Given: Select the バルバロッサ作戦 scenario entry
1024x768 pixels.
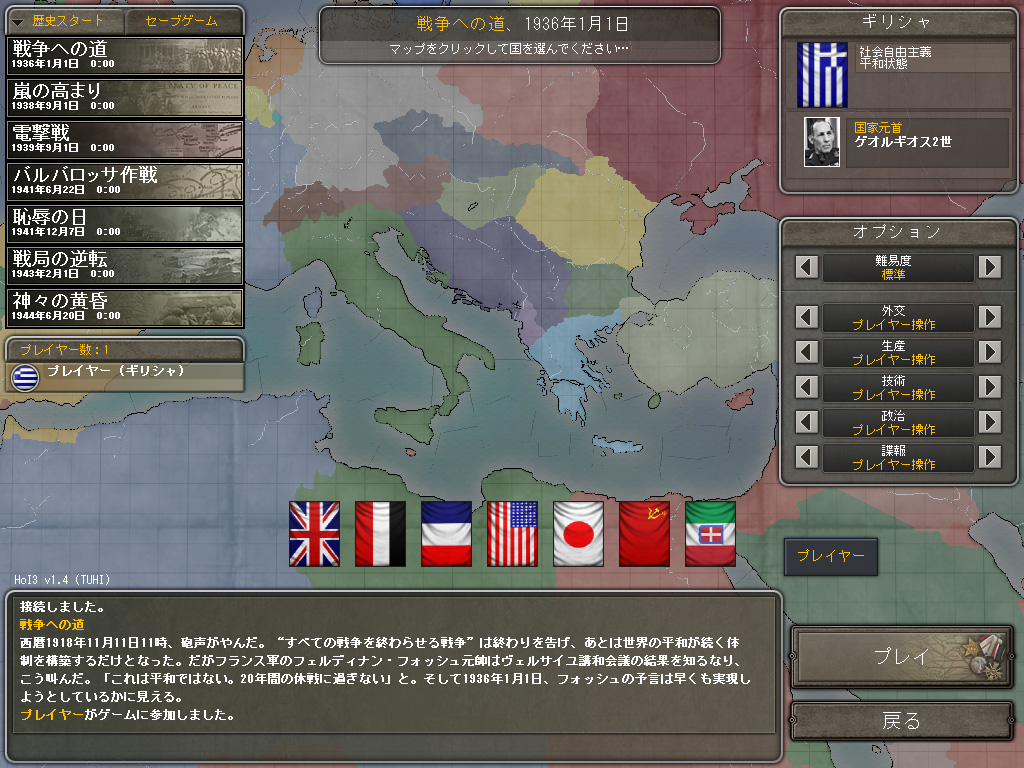Looking at the screenshot, I should [125, 182].
